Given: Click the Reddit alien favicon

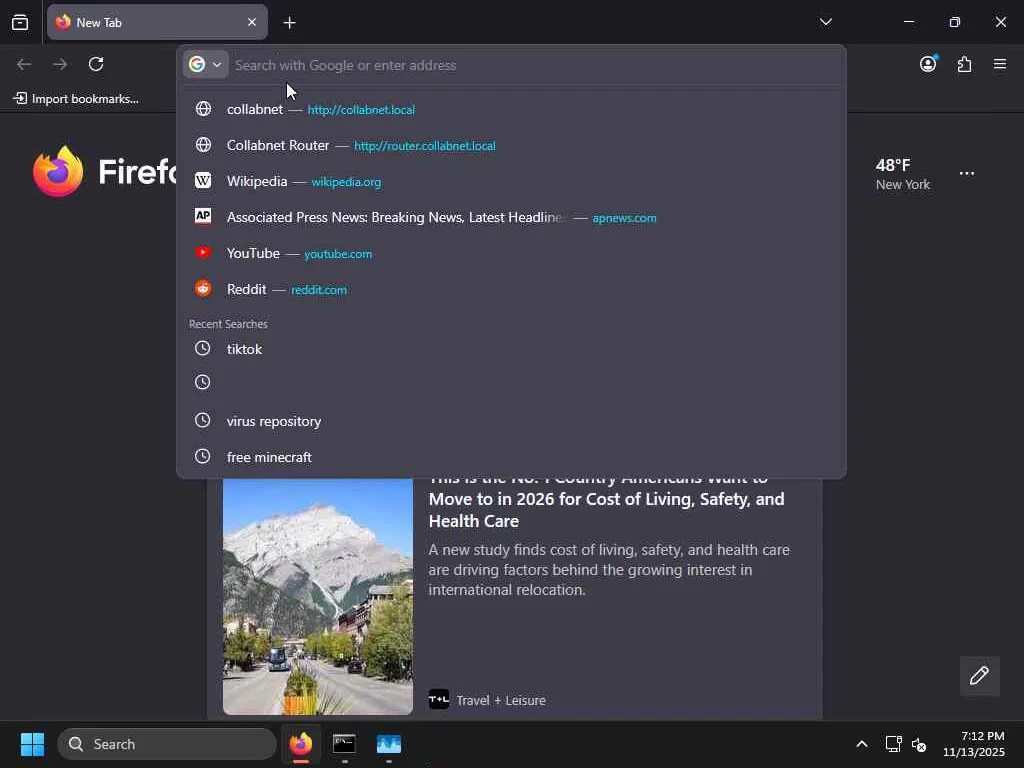Looking at the screenshot, I should click(x=203, y=288).
